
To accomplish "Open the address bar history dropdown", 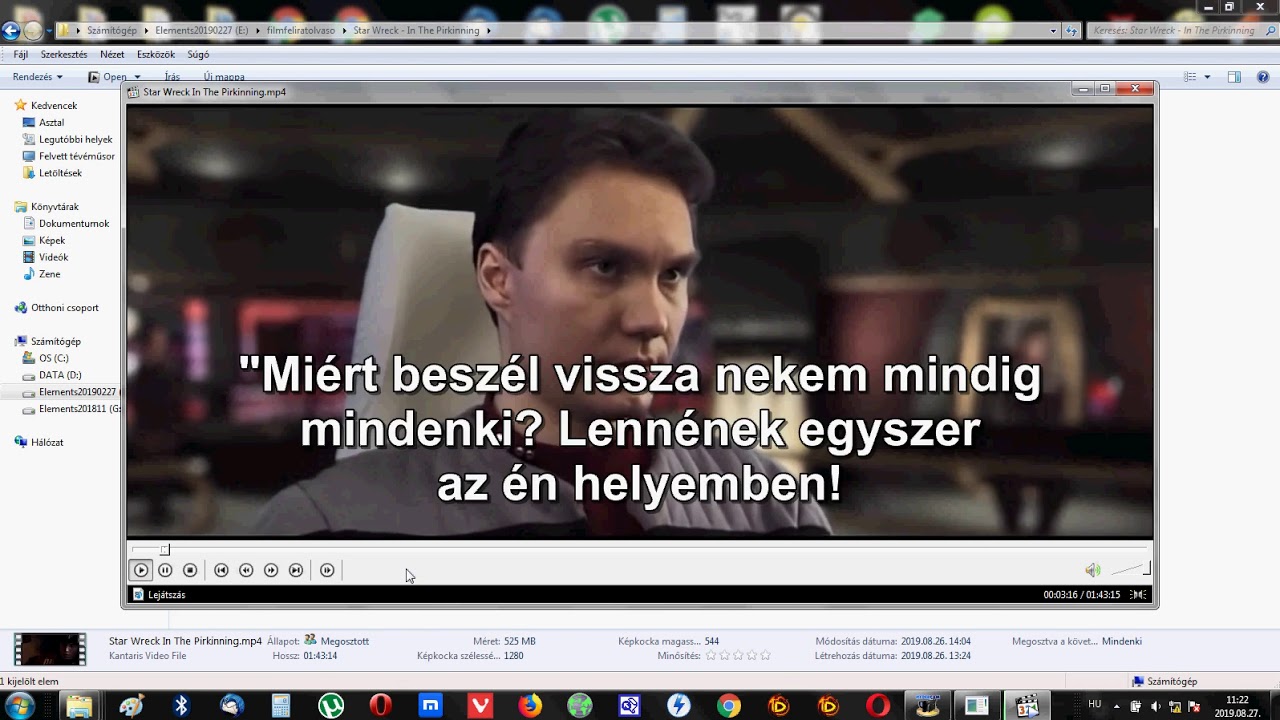I will pyautogui.click(x=1053, y=31).
